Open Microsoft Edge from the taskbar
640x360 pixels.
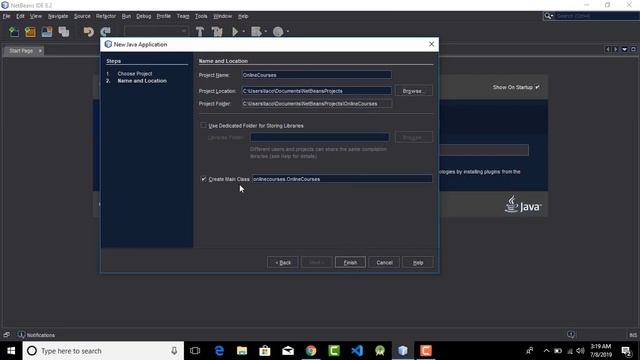219,351
